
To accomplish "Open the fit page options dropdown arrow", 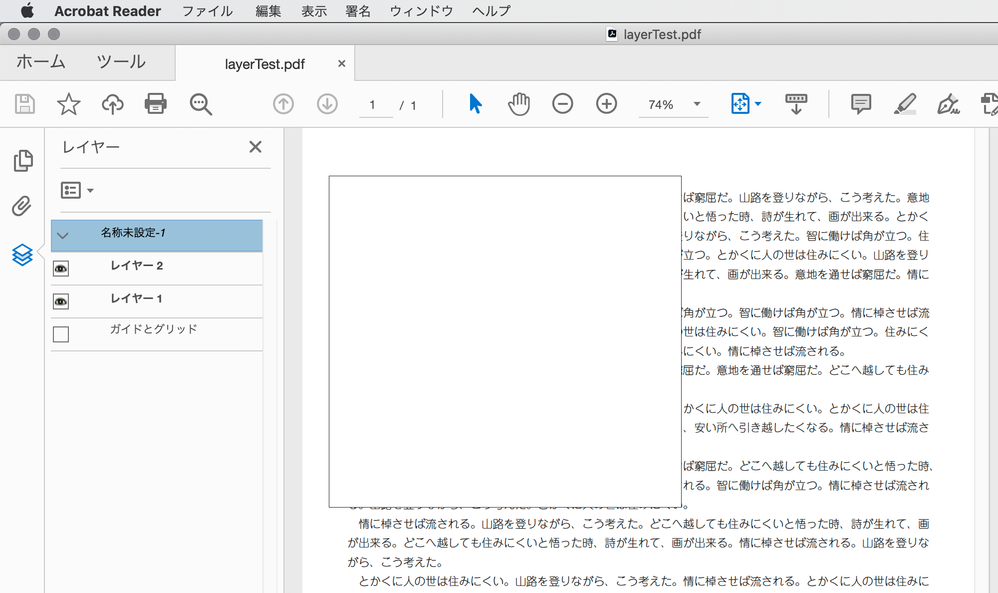I will pos(757,104).
